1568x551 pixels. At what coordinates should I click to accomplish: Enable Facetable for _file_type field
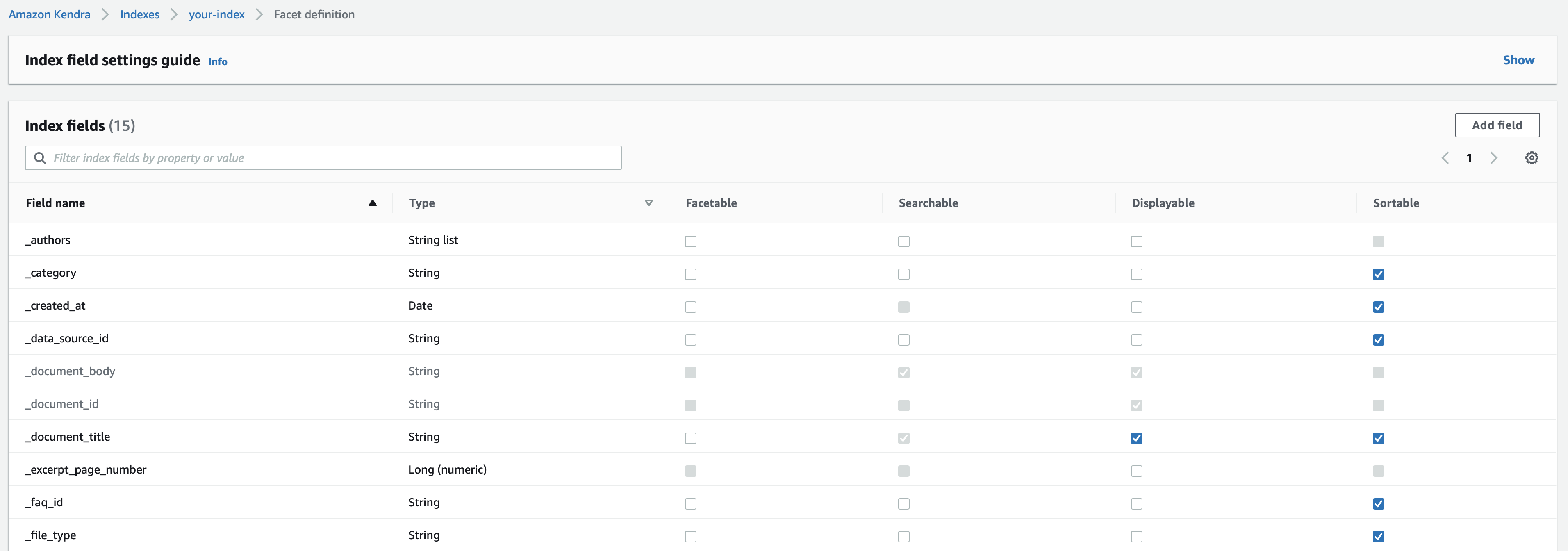click(x=690, y=537)
